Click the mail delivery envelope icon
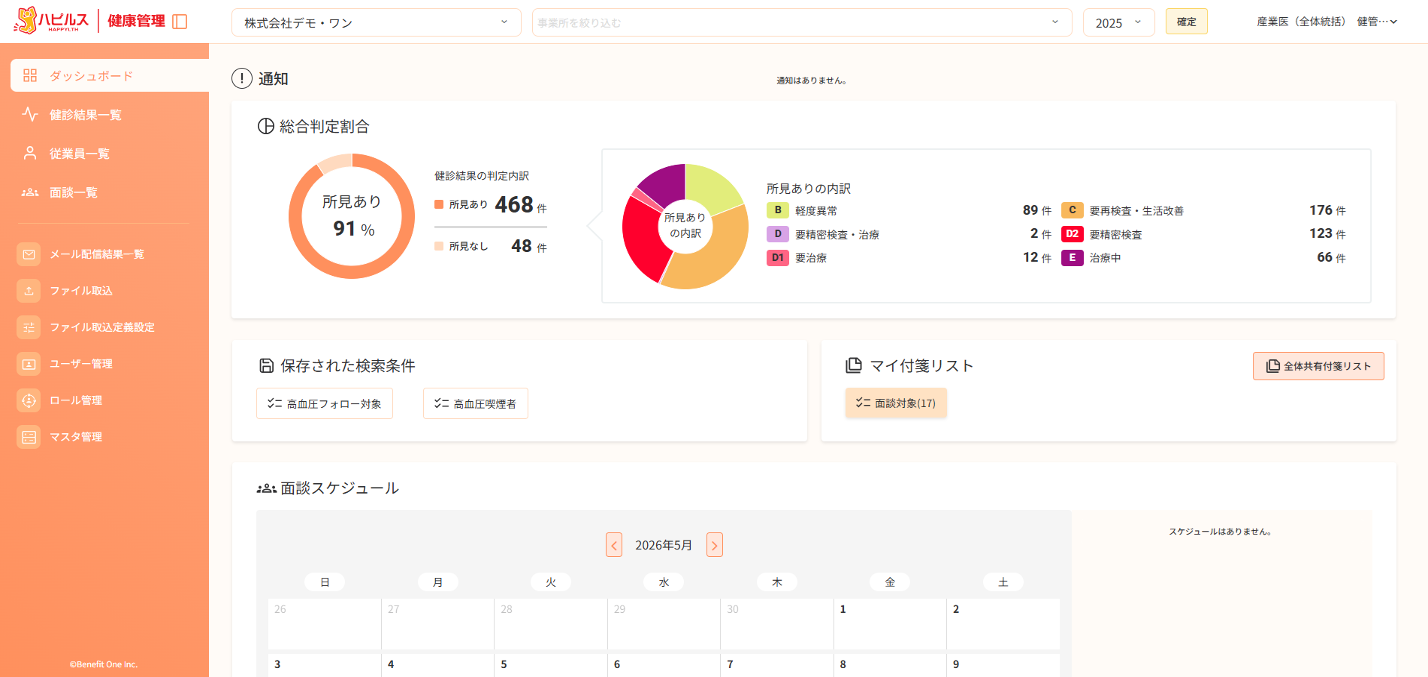This screenshot has width=1428, height=677. coord(29,254)
